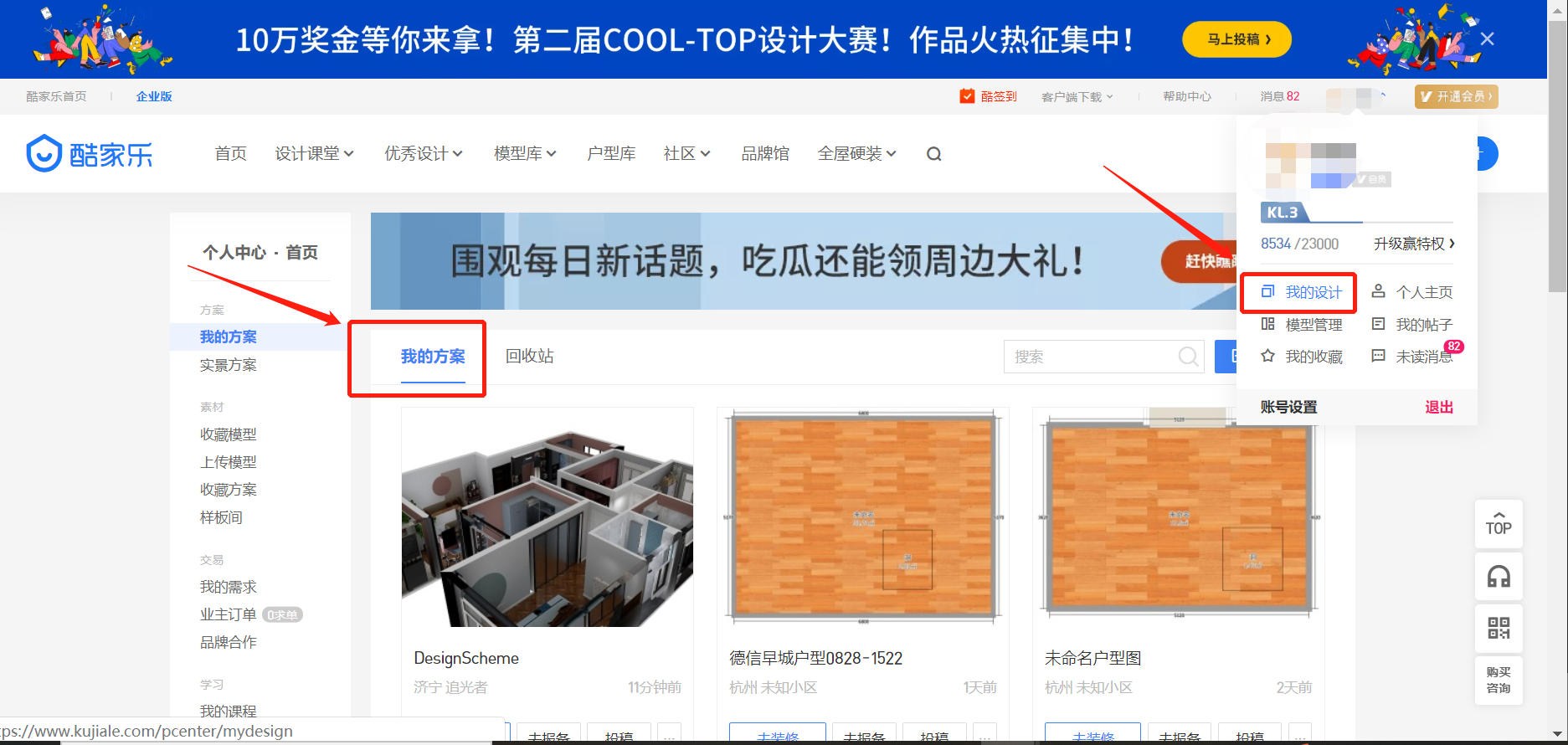Open 德信早城户型0828-1522 thumbnail

coord(863,517)
